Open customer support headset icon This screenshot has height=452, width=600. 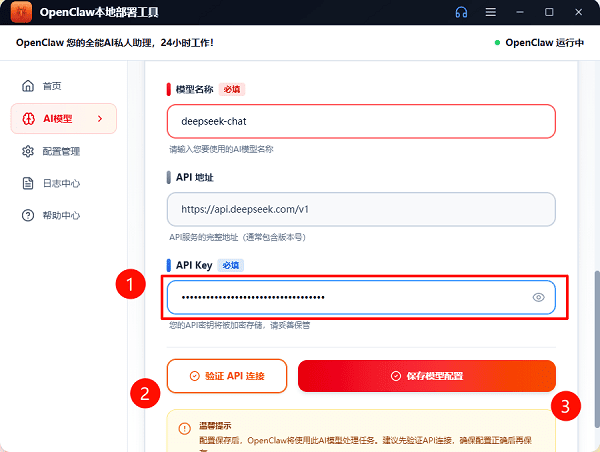coord(461,12)
